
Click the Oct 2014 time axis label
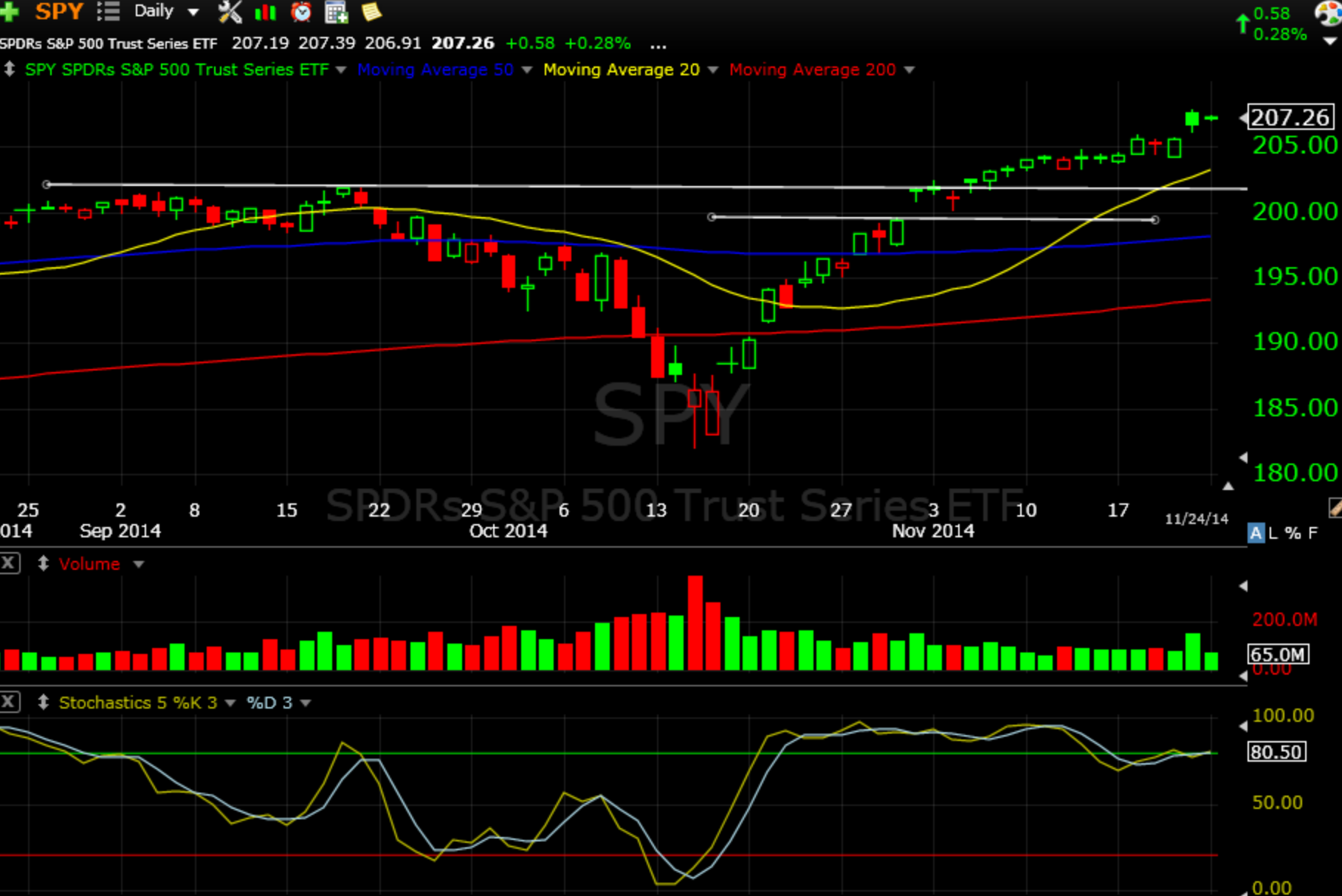pyautogui.click(x=509, y=531)
